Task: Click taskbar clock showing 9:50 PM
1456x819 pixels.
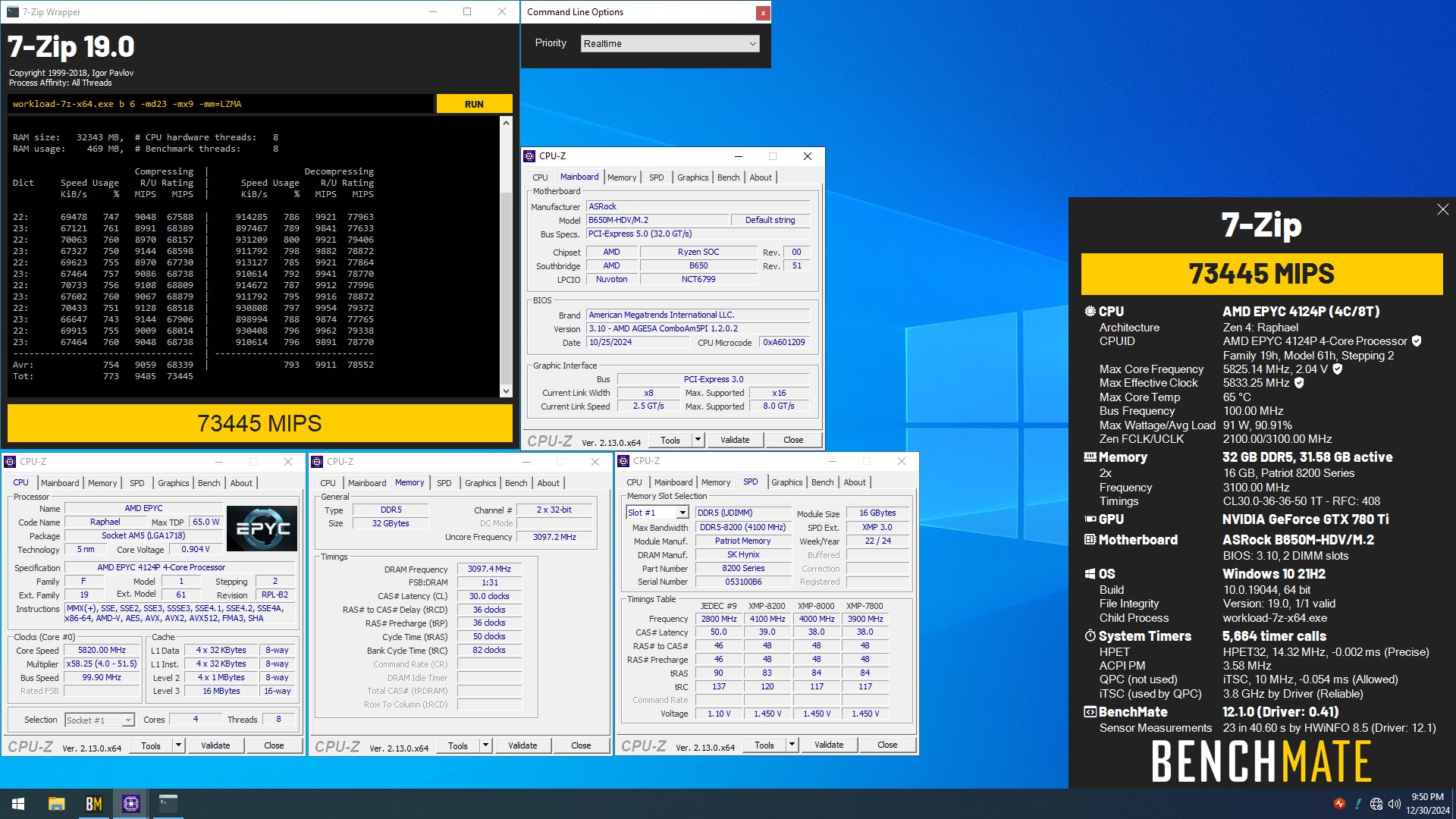Action: point(1427,804)
